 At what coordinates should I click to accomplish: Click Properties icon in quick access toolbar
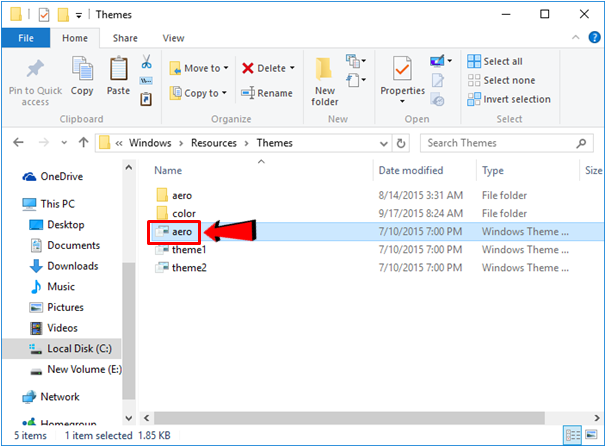pos(44,15)
